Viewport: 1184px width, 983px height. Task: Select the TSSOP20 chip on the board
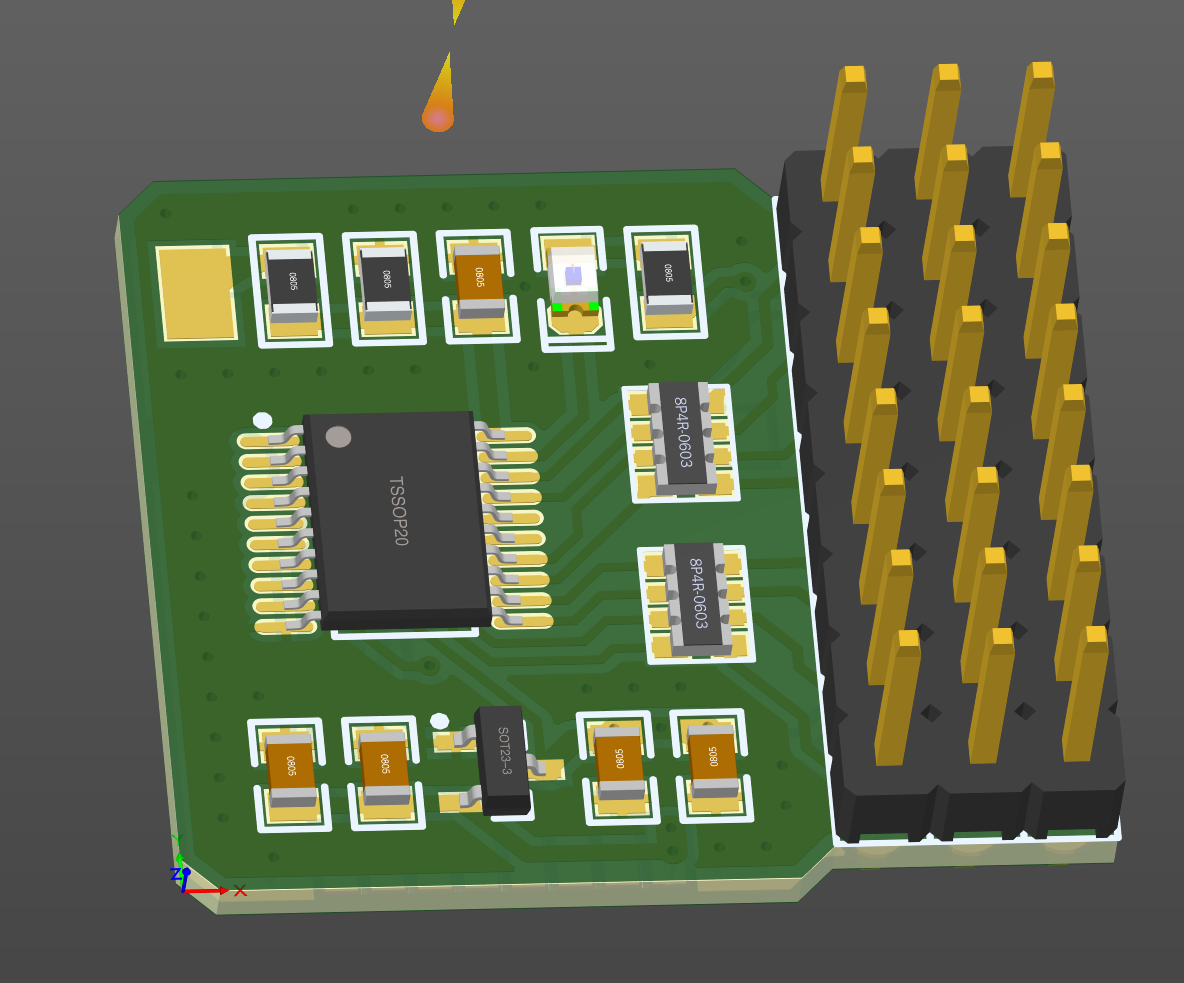click(397, 519)
